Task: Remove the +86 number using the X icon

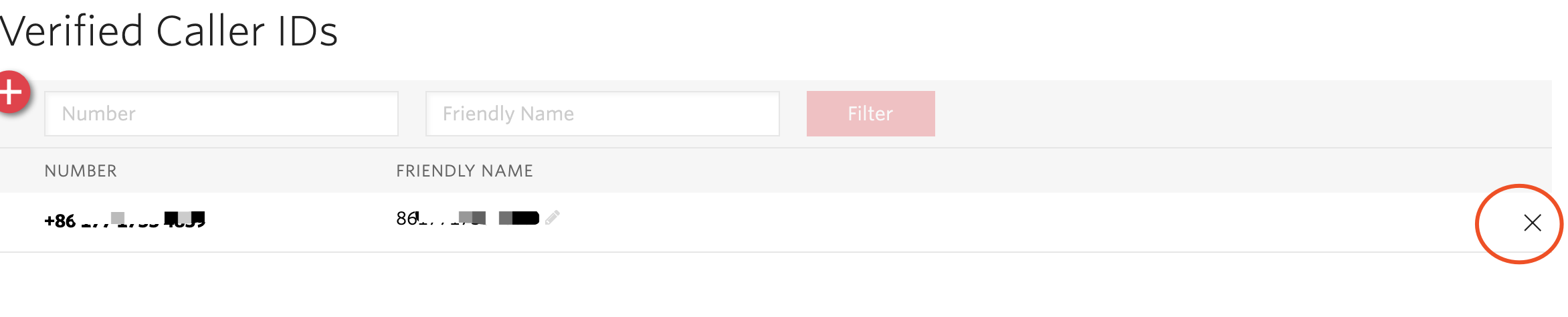Action: coord(1532,223)
